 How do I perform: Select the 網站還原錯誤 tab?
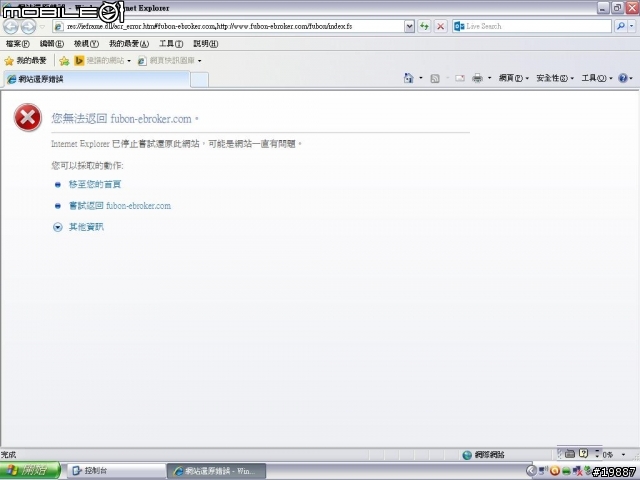(97, 79)
